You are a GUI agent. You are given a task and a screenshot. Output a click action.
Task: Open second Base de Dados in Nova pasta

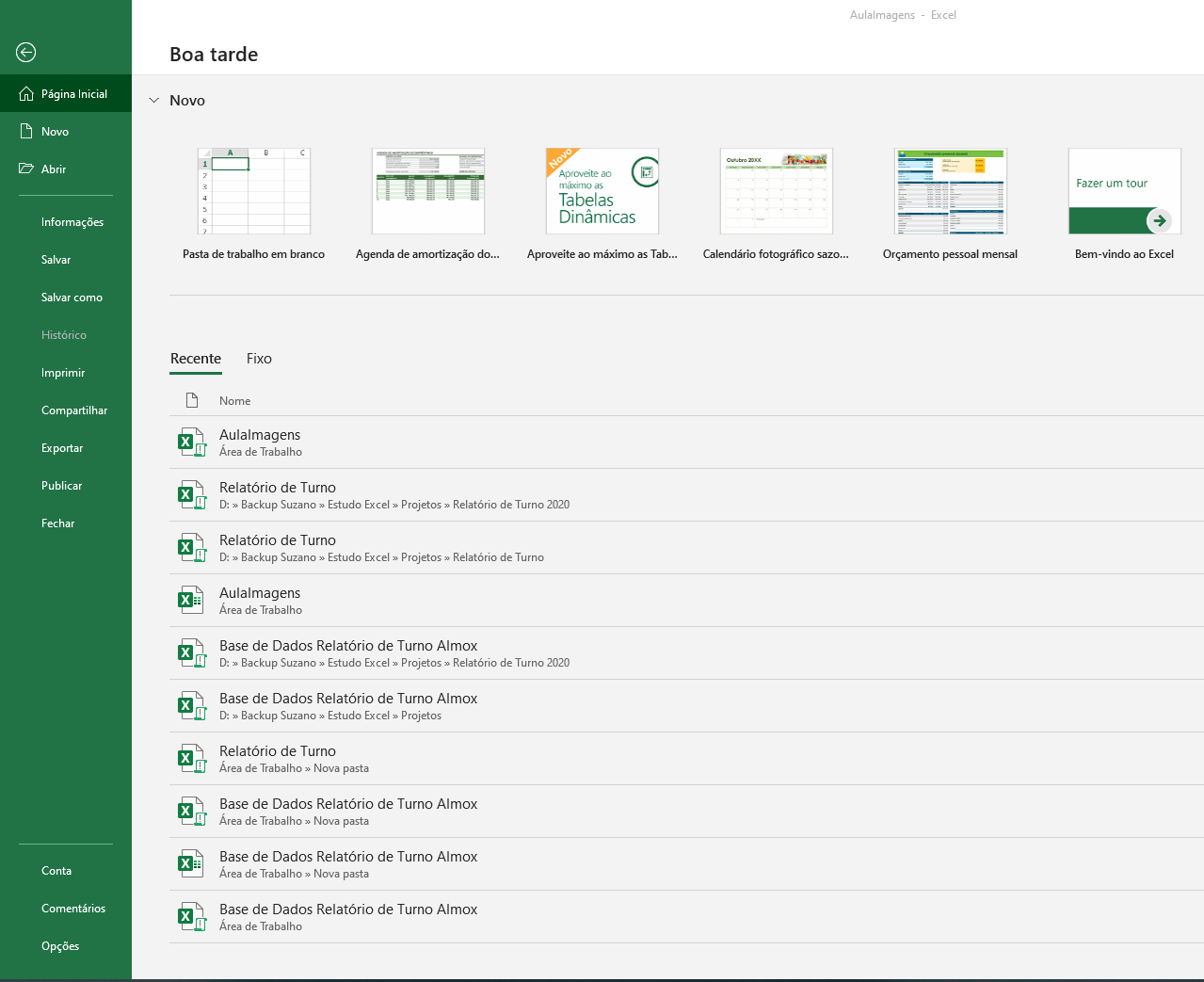click(x=686, y=864)
